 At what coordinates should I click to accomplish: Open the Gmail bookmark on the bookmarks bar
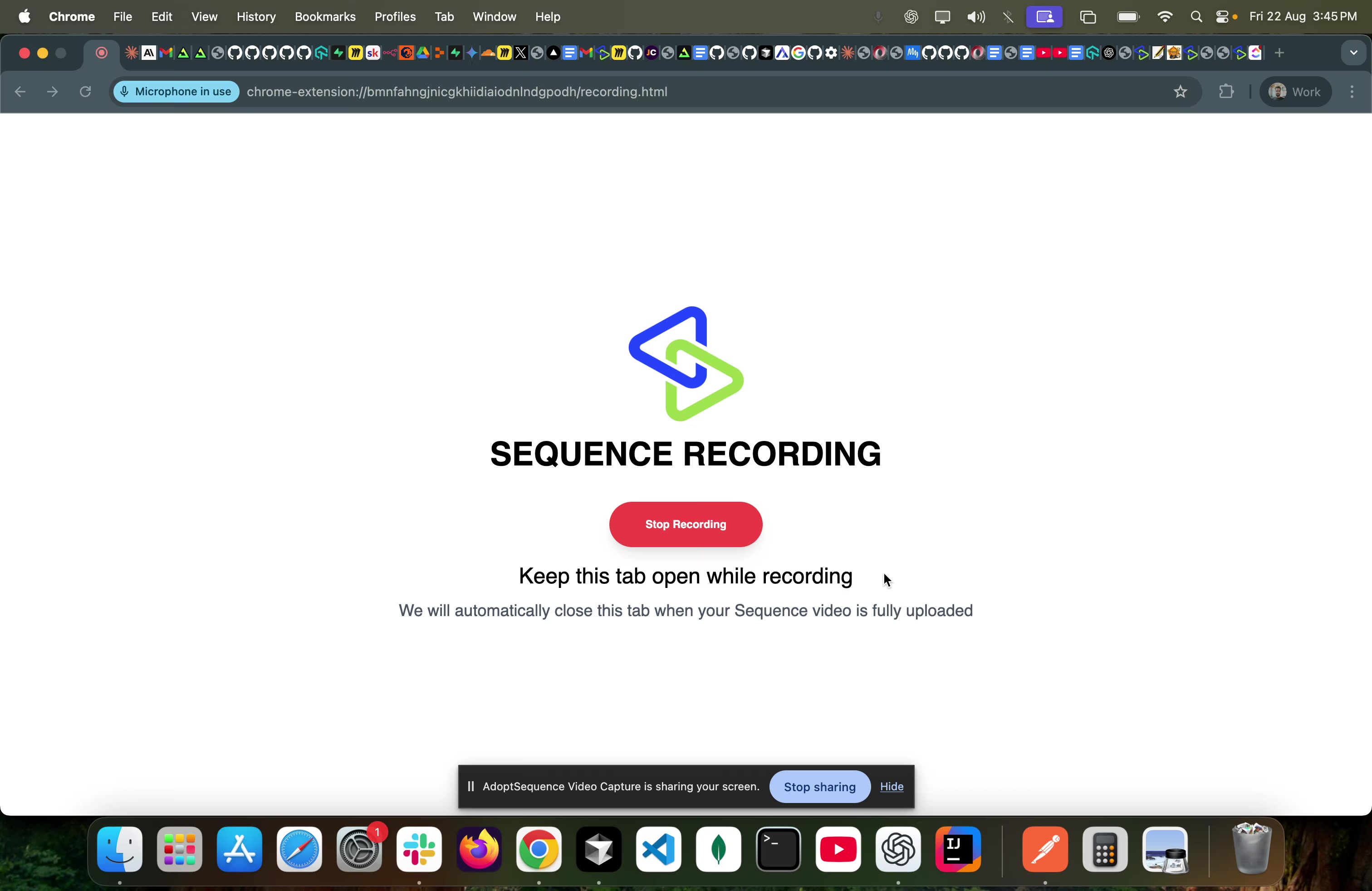166,53
